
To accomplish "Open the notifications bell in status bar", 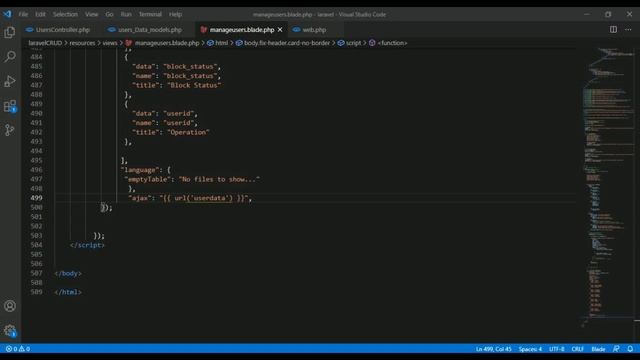I will click(x=630, y=349).
